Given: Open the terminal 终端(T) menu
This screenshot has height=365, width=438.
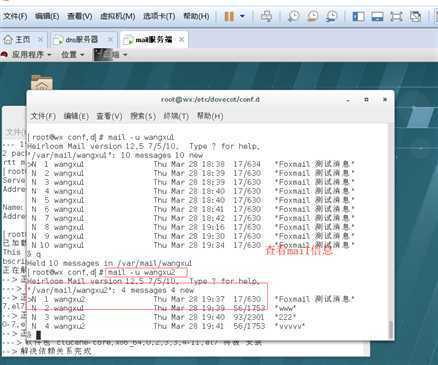Looking at the screenshot, I should tap(176, 116).
